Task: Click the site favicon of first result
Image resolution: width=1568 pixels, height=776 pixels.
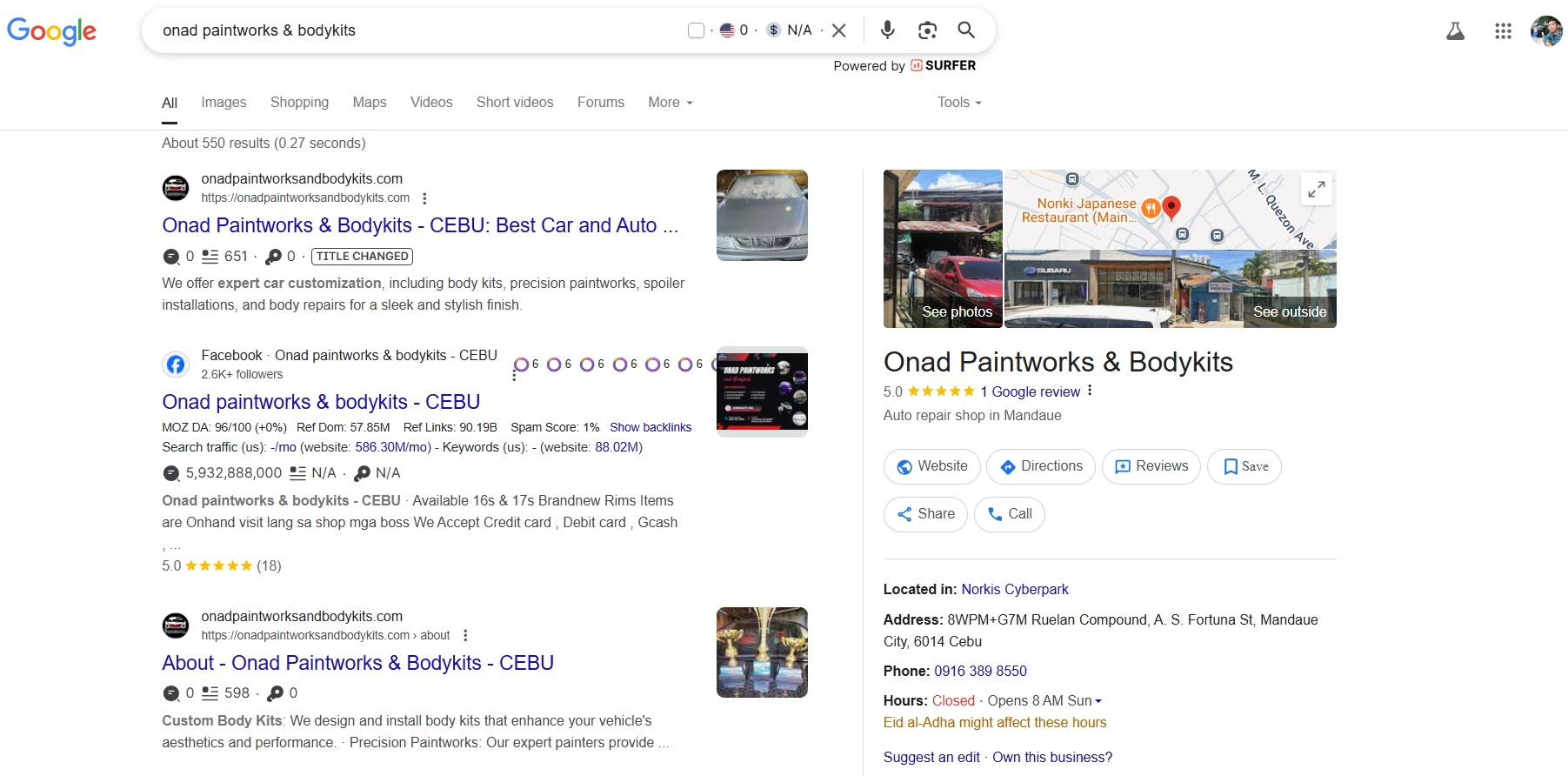Action: [x=176, y=188]
